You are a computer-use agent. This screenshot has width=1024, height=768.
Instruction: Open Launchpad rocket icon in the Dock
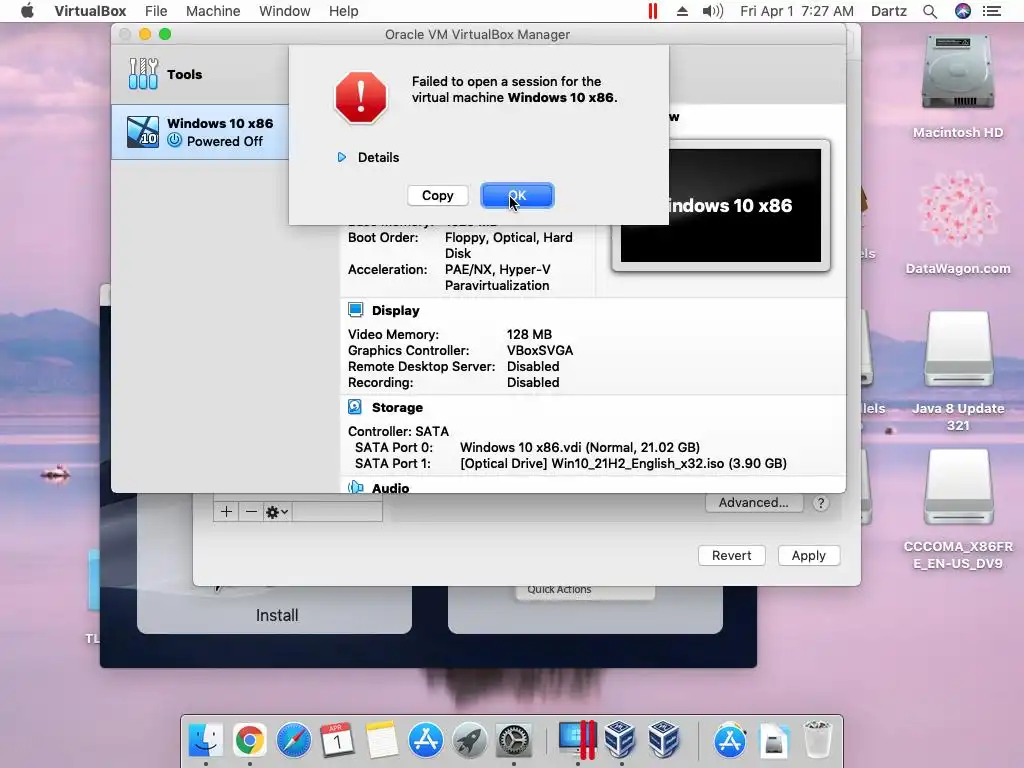coord(470,740)
